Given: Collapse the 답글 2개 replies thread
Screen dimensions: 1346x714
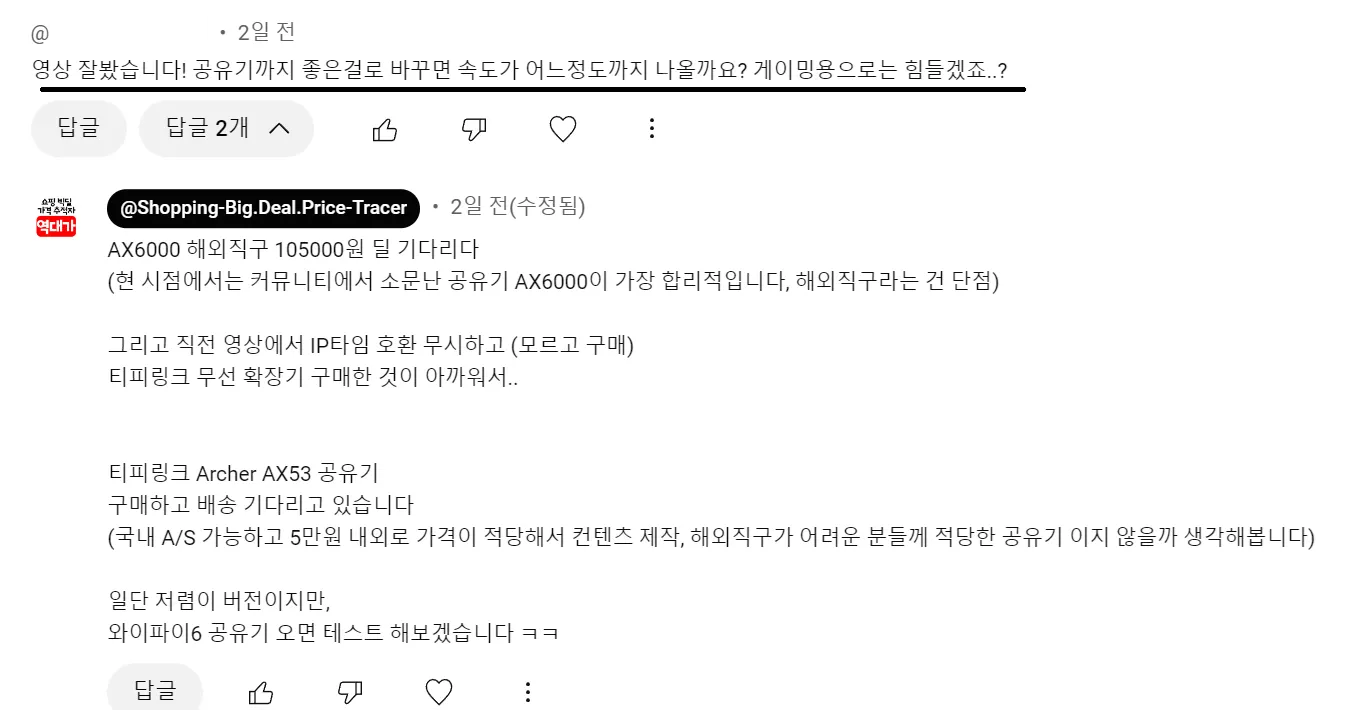Looking at the screenshot, I should (x=226, y=128).
